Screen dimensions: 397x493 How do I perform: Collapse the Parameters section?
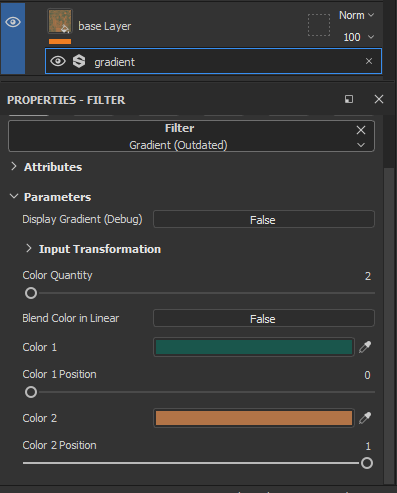tap(14, 196)
